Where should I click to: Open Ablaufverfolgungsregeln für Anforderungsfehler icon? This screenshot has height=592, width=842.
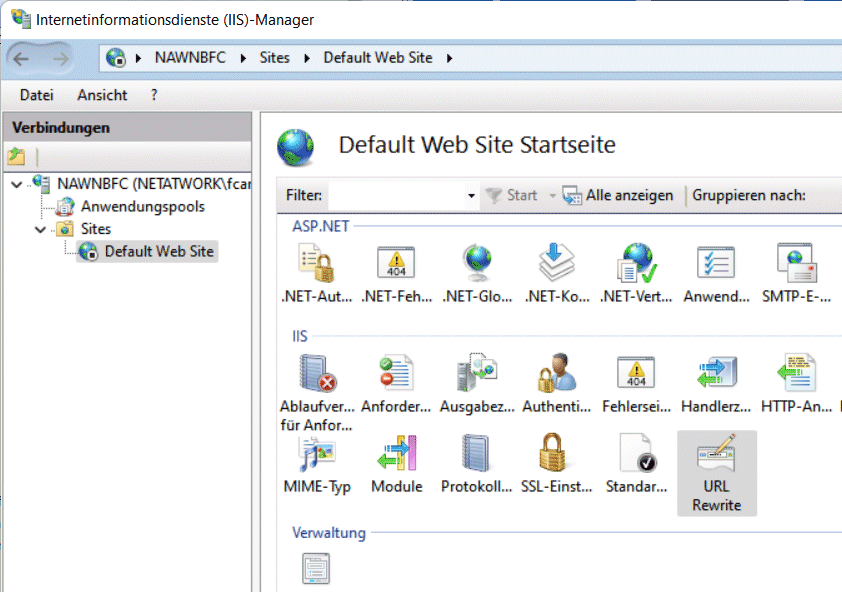click(317, 373)
